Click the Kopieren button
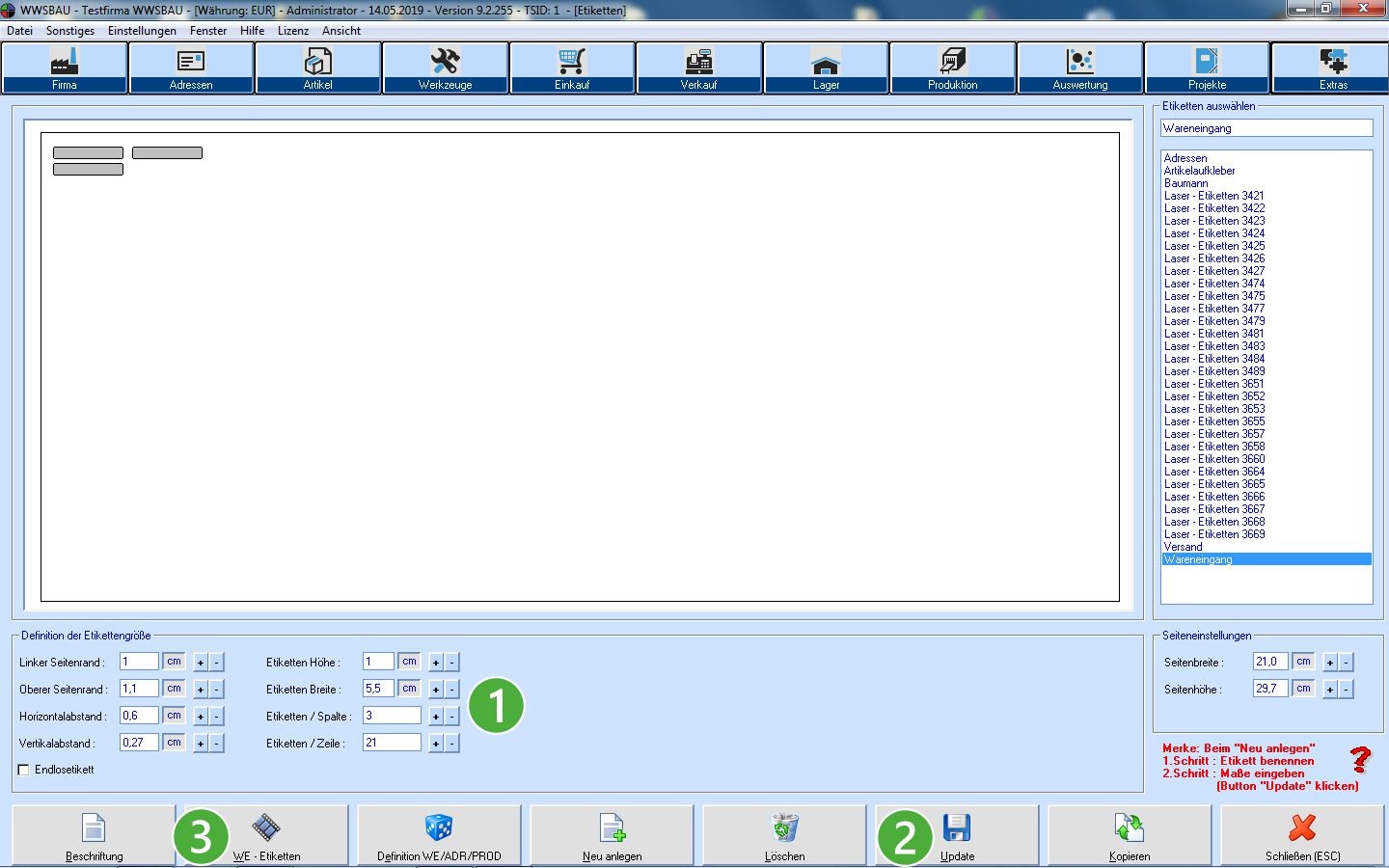 click(x=1130, y=835)
